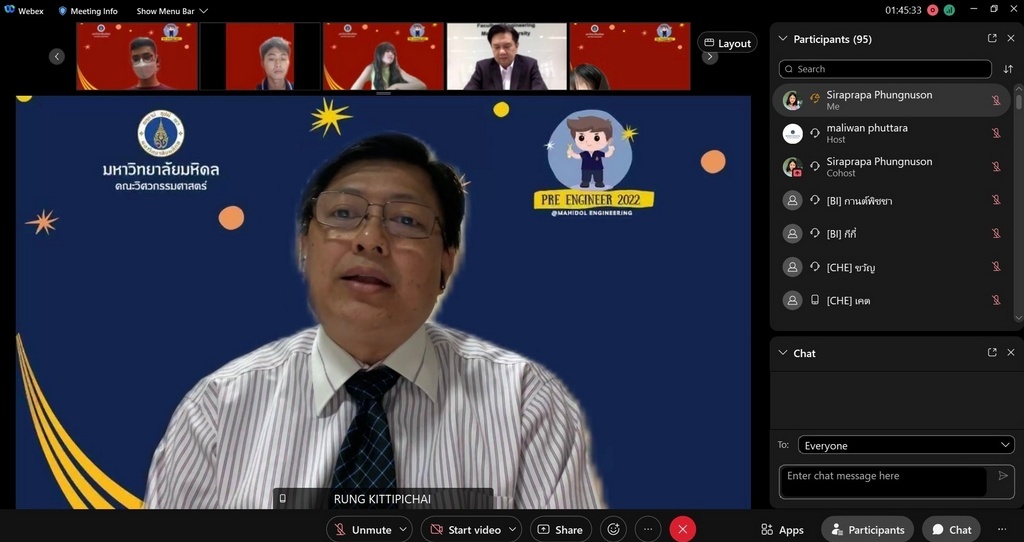The width and height of the screenshot is (1024, 542).
Task: Start video camera
Action: pyautogui.click(x=464, y=529)
